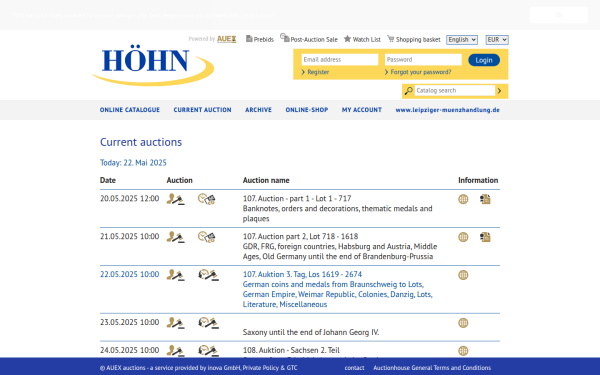Click the AUEX powered-by logo
Image resolution: width=600 pixels, height=375 pixels.
227,39
